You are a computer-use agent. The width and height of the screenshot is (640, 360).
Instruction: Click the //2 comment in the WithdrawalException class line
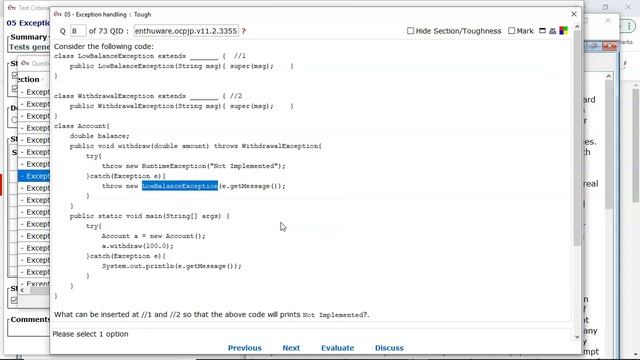pos(236,96)
